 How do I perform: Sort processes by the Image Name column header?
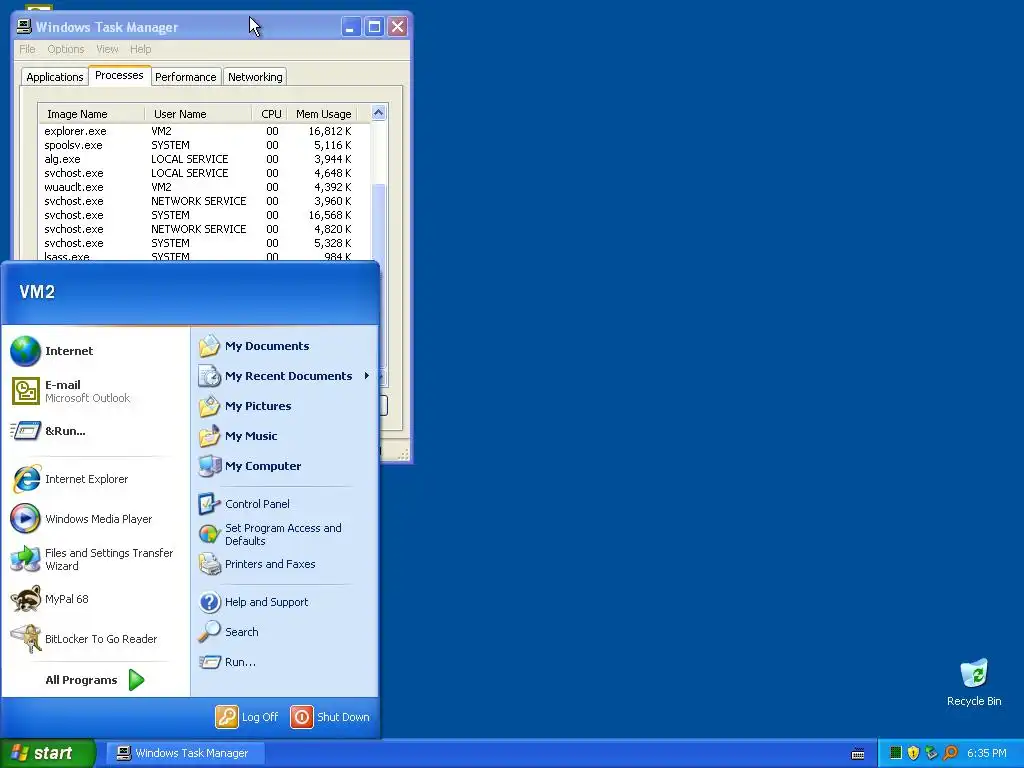click(91, 114)
